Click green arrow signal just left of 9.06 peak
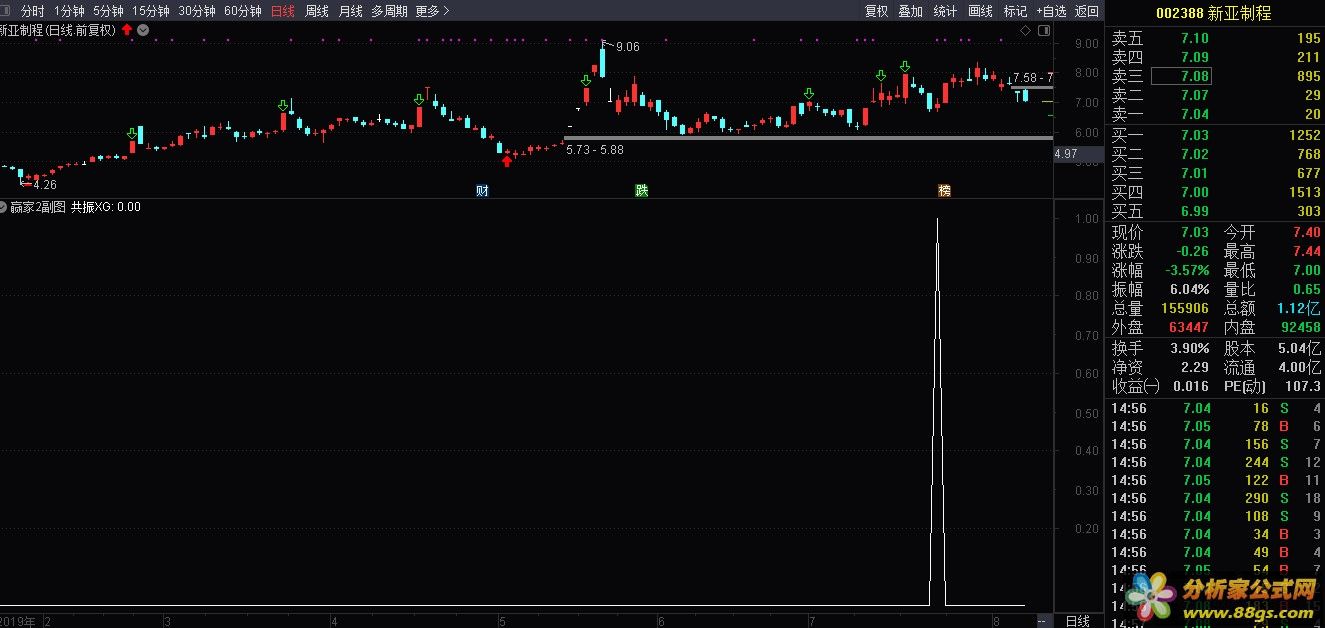This screenshot has height=628, width=1325. (x=586, y=80)
